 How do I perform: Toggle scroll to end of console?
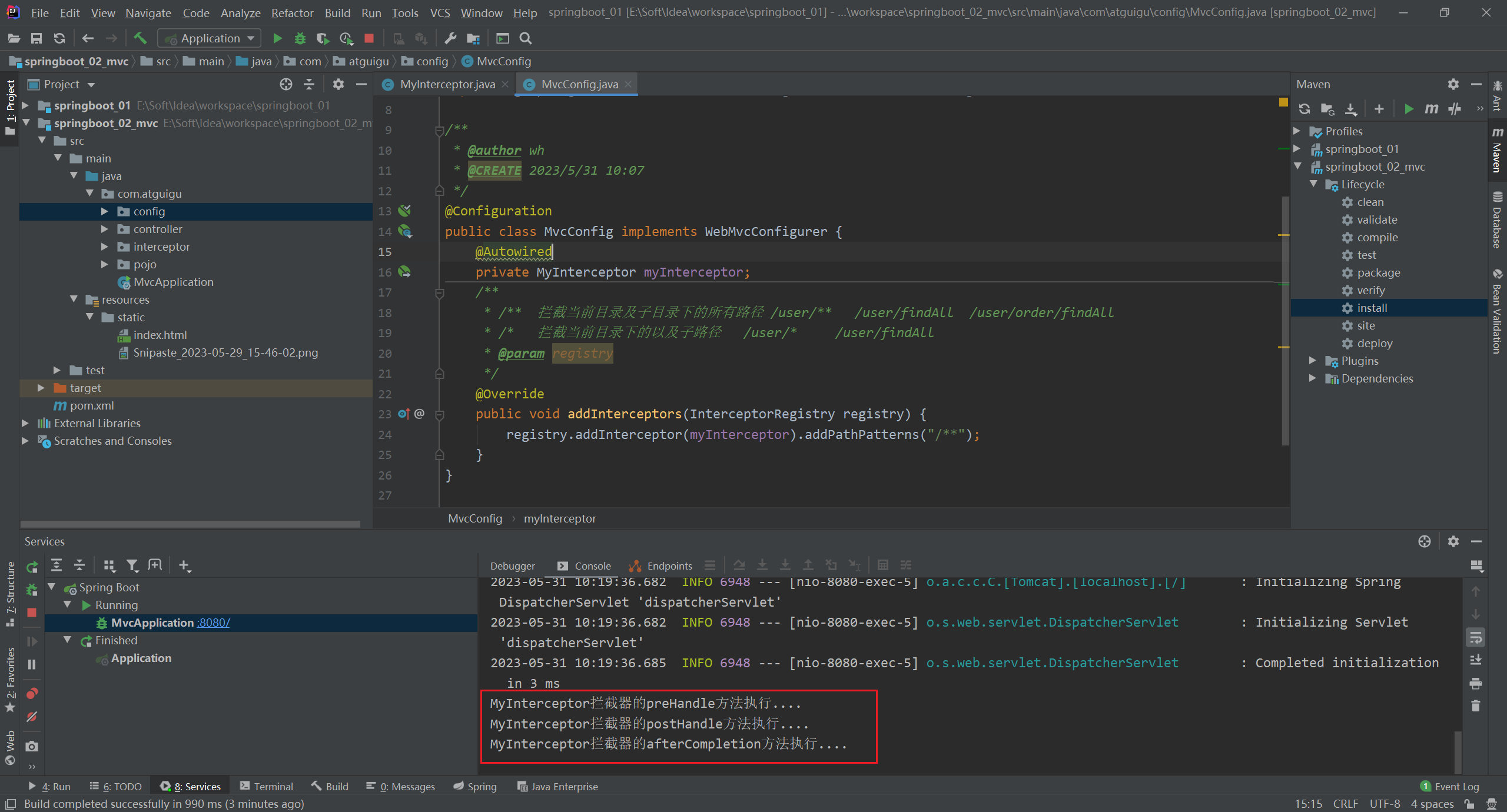click(x=1476, y=660)
